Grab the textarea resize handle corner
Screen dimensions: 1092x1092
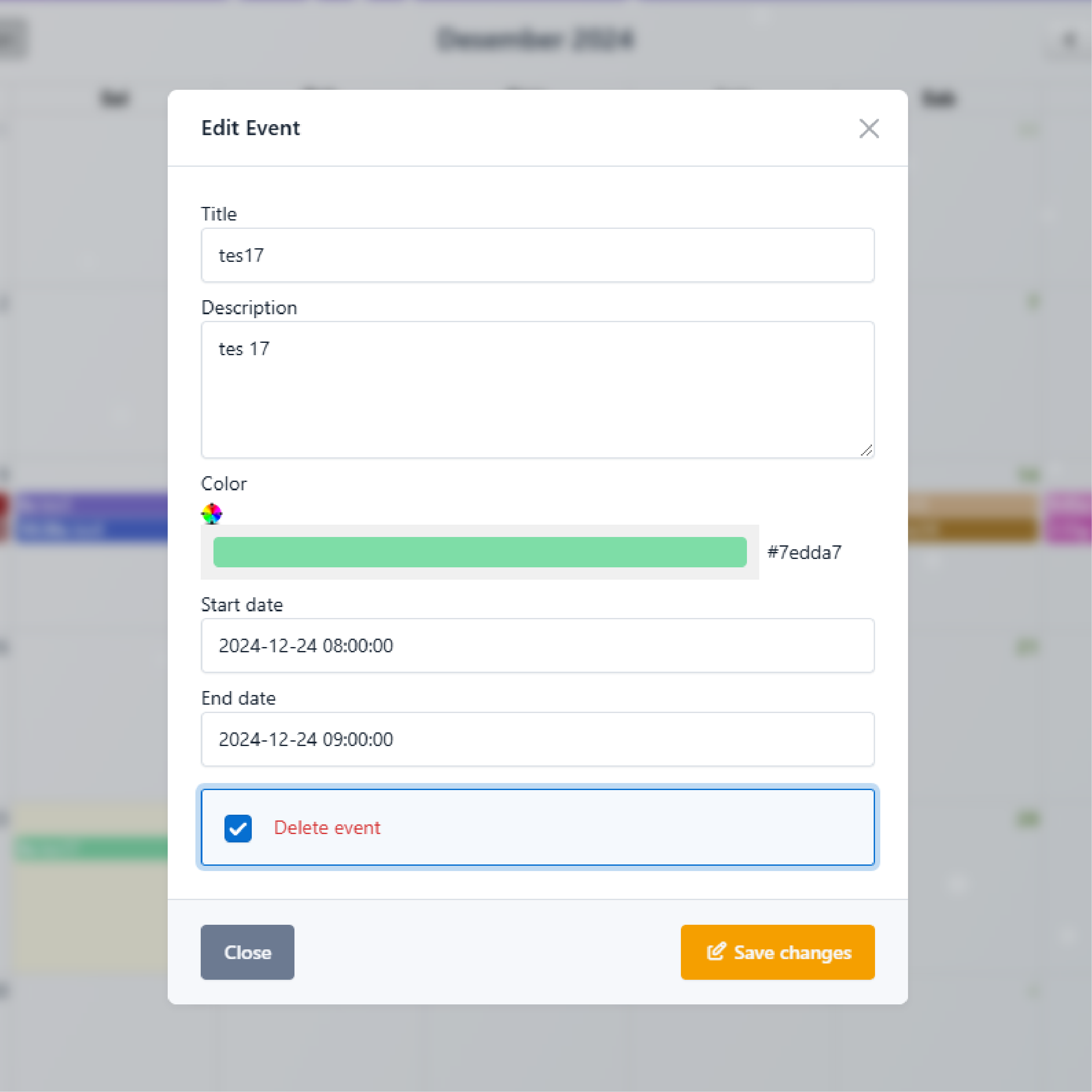[867, 450]
